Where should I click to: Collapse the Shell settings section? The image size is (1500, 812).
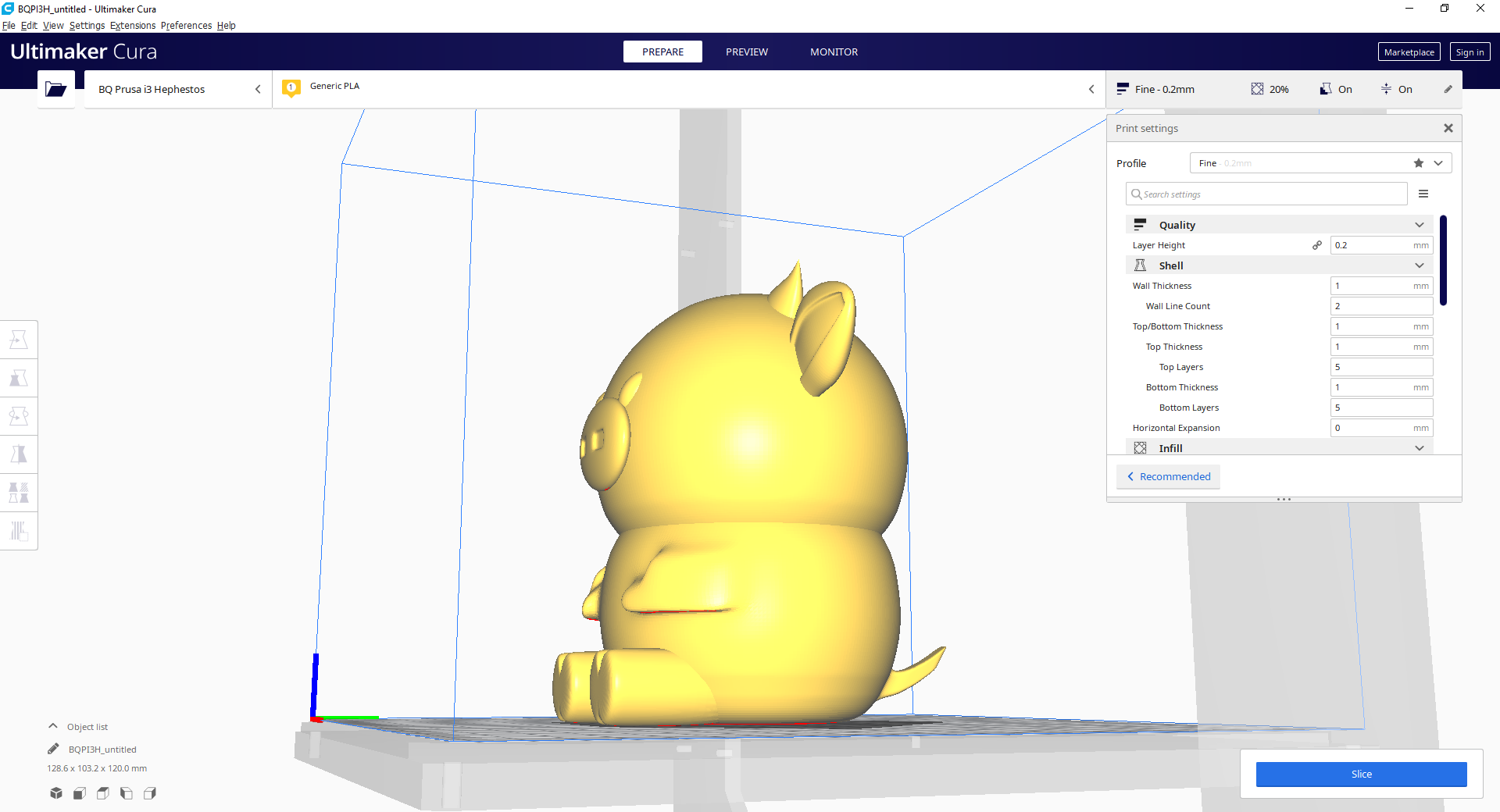click(x=1420, y=265)
